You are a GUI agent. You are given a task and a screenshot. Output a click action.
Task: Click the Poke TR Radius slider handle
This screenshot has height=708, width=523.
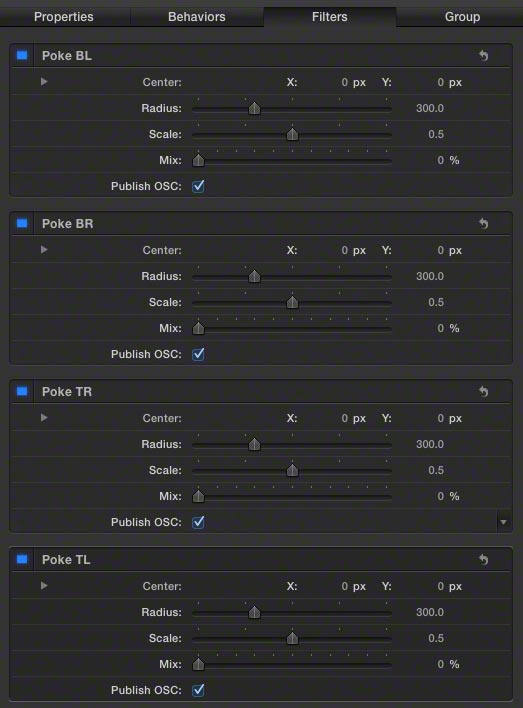pos(254,444)
